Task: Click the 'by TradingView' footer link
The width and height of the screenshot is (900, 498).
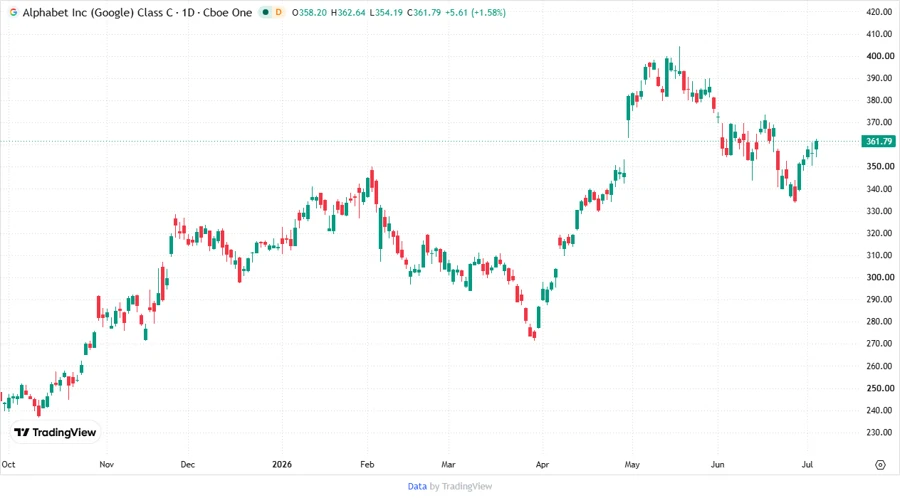Action: coord(461,486)
